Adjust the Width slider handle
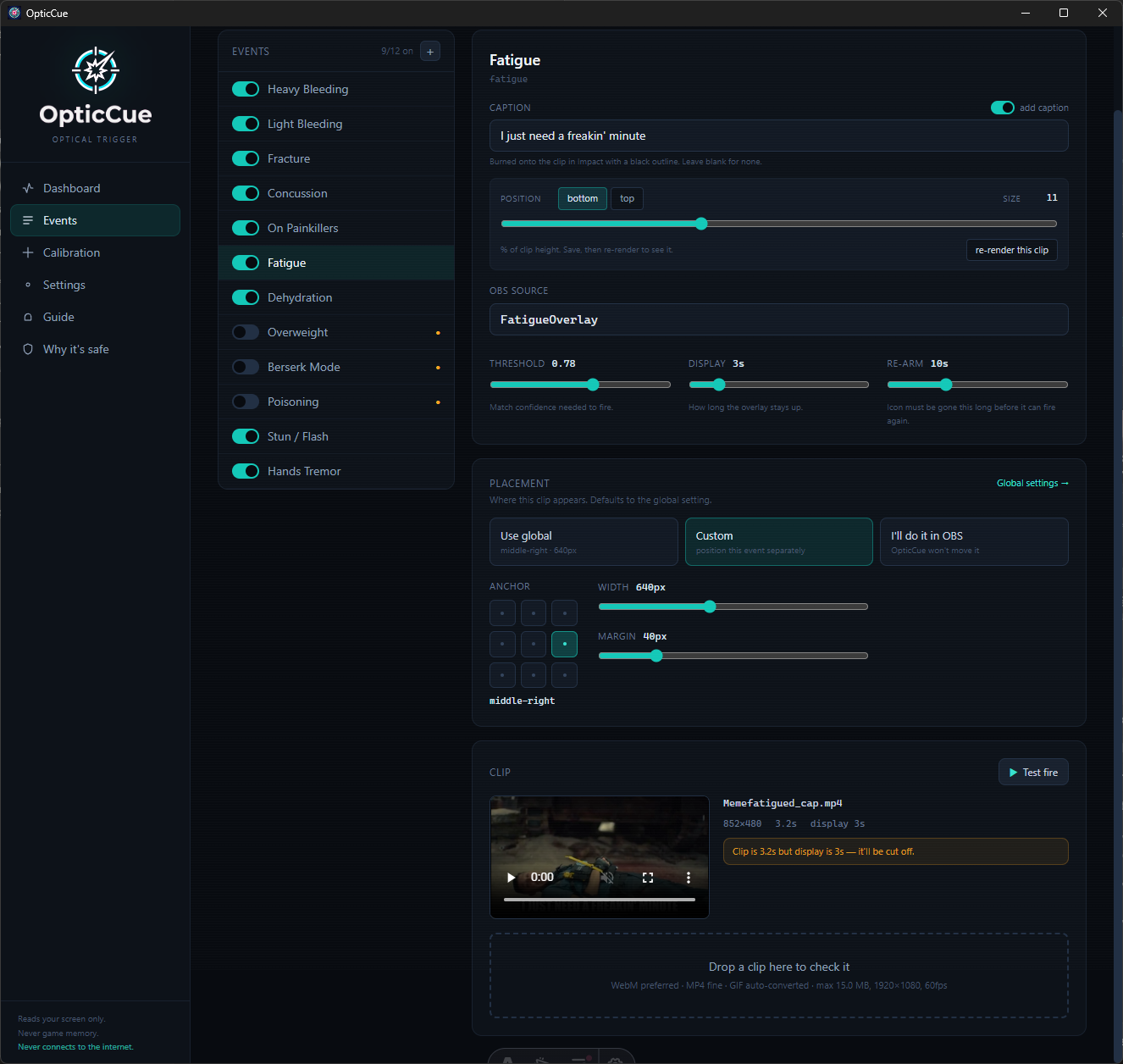The image size is (1123, 1064). 710,607
